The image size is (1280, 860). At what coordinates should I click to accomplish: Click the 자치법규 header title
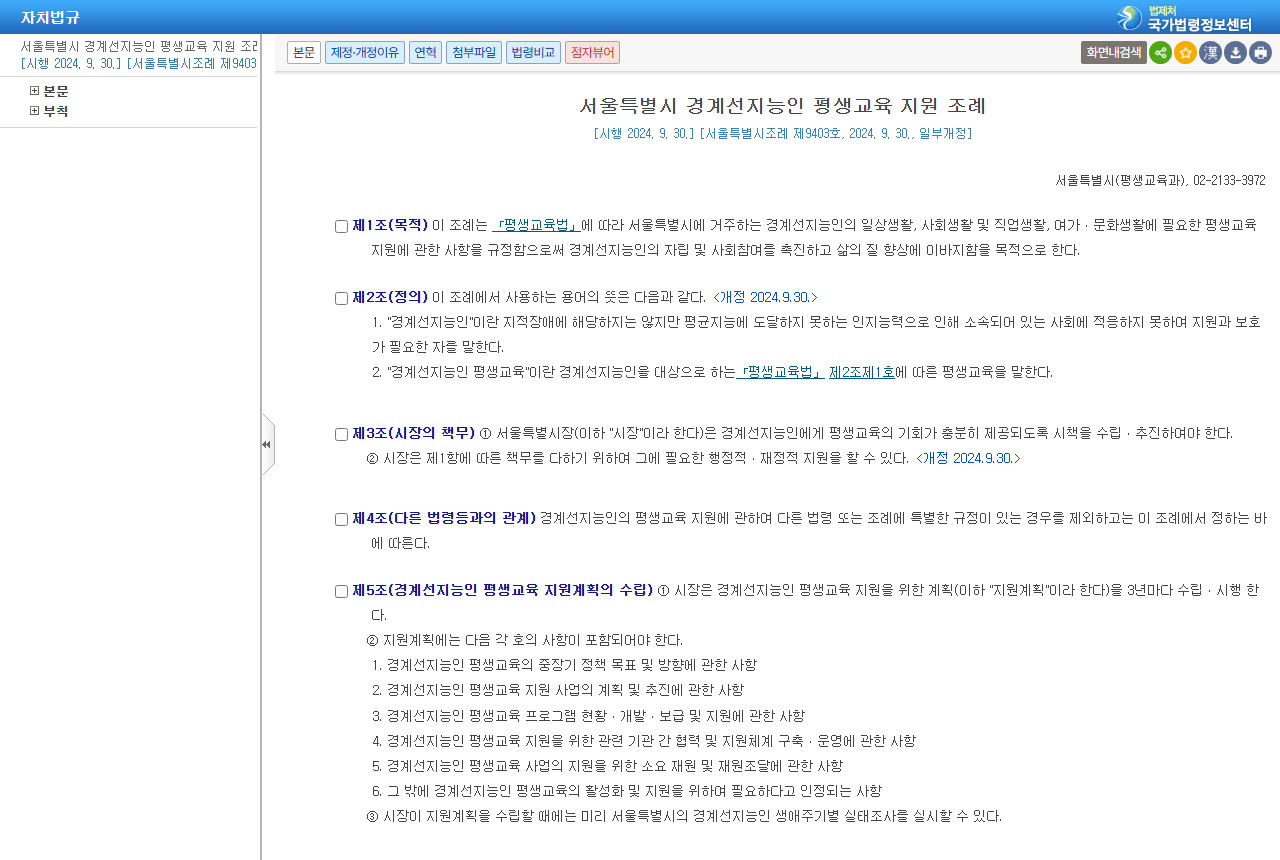click(x=50, y=17)
